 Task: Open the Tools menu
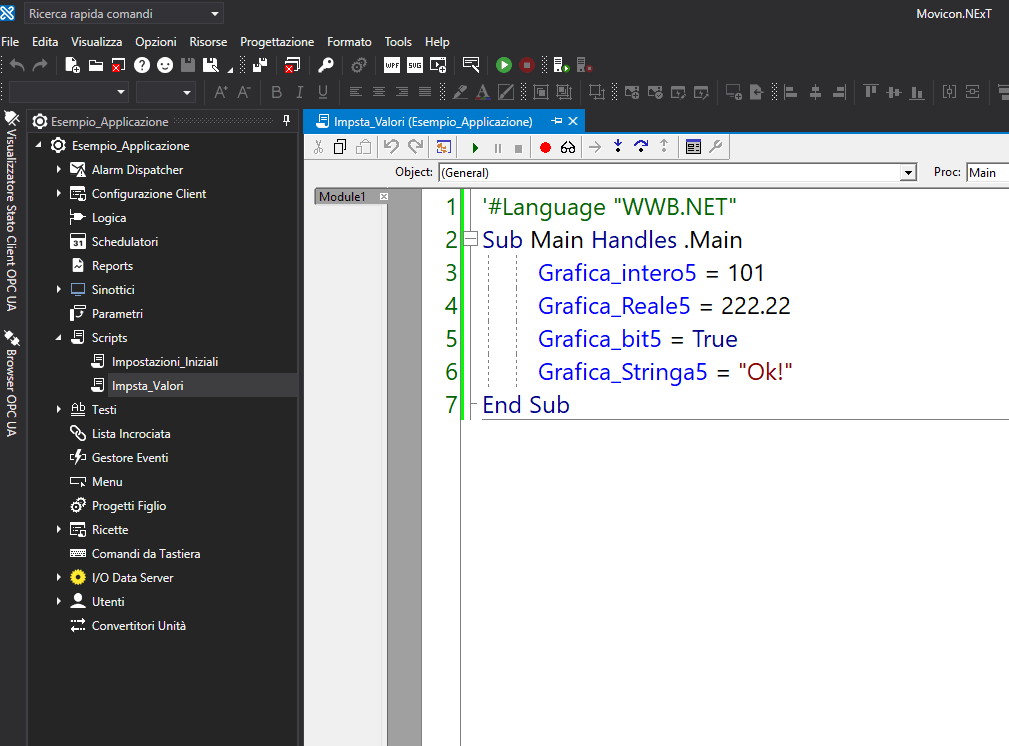[398, 42]
